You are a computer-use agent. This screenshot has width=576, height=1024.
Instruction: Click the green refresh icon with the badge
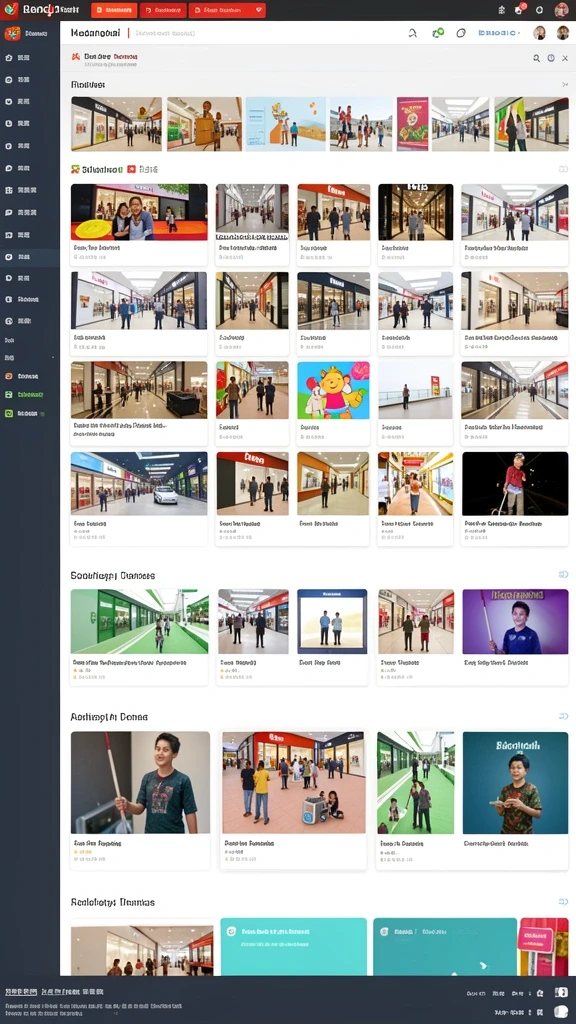[x=438, y=33]
